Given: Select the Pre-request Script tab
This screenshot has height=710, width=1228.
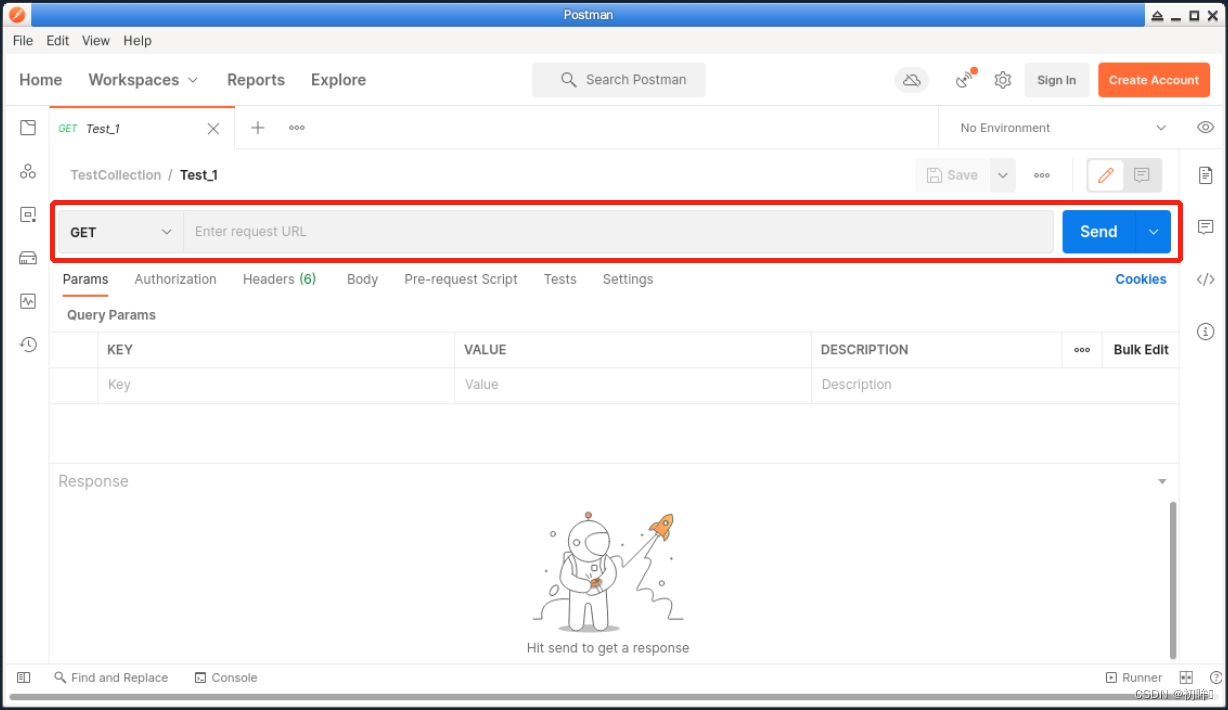Looking at the screenshot, I should [461, 279].
